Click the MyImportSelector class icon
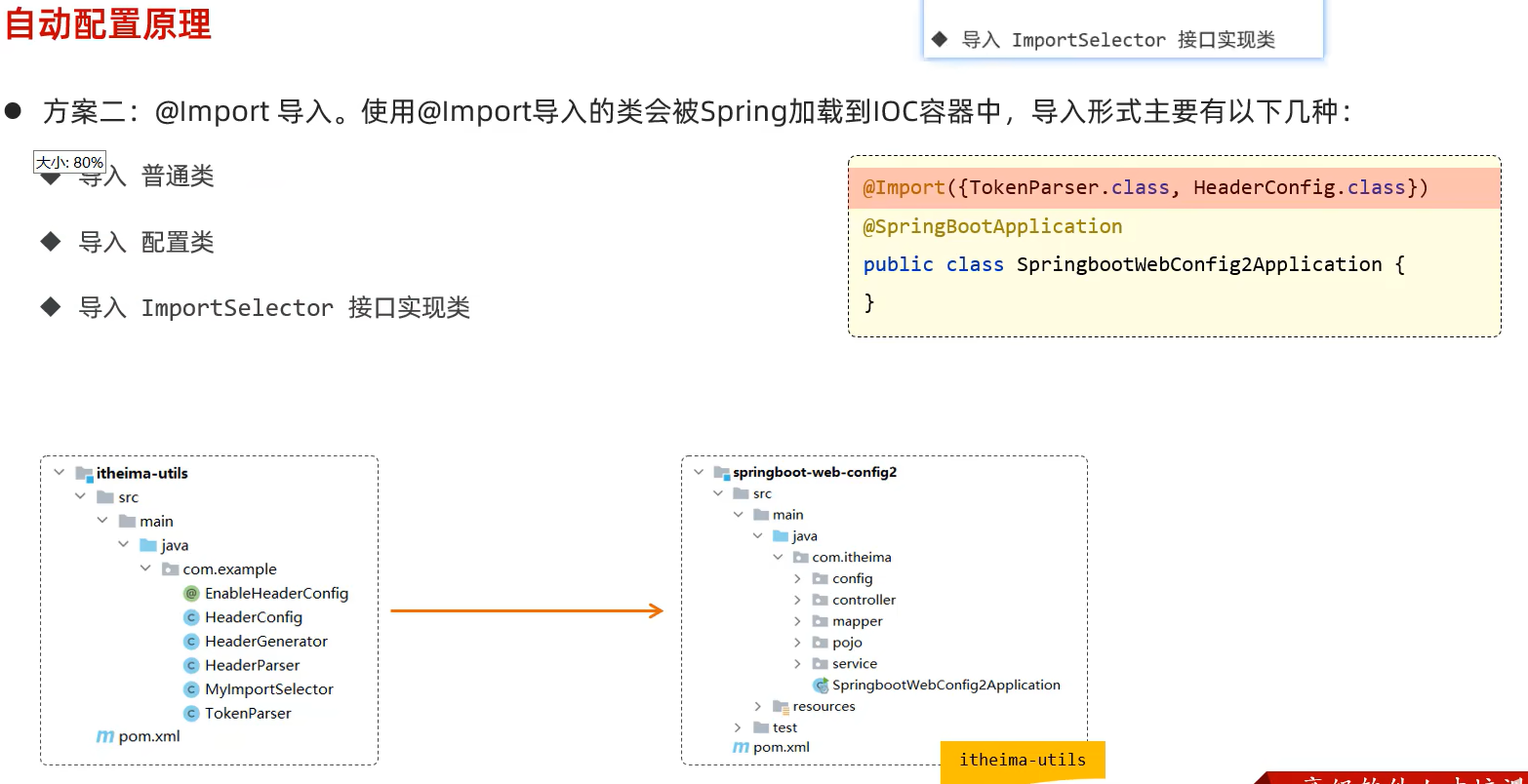This screenshot has width=1528, height=784. coord(191,689)
